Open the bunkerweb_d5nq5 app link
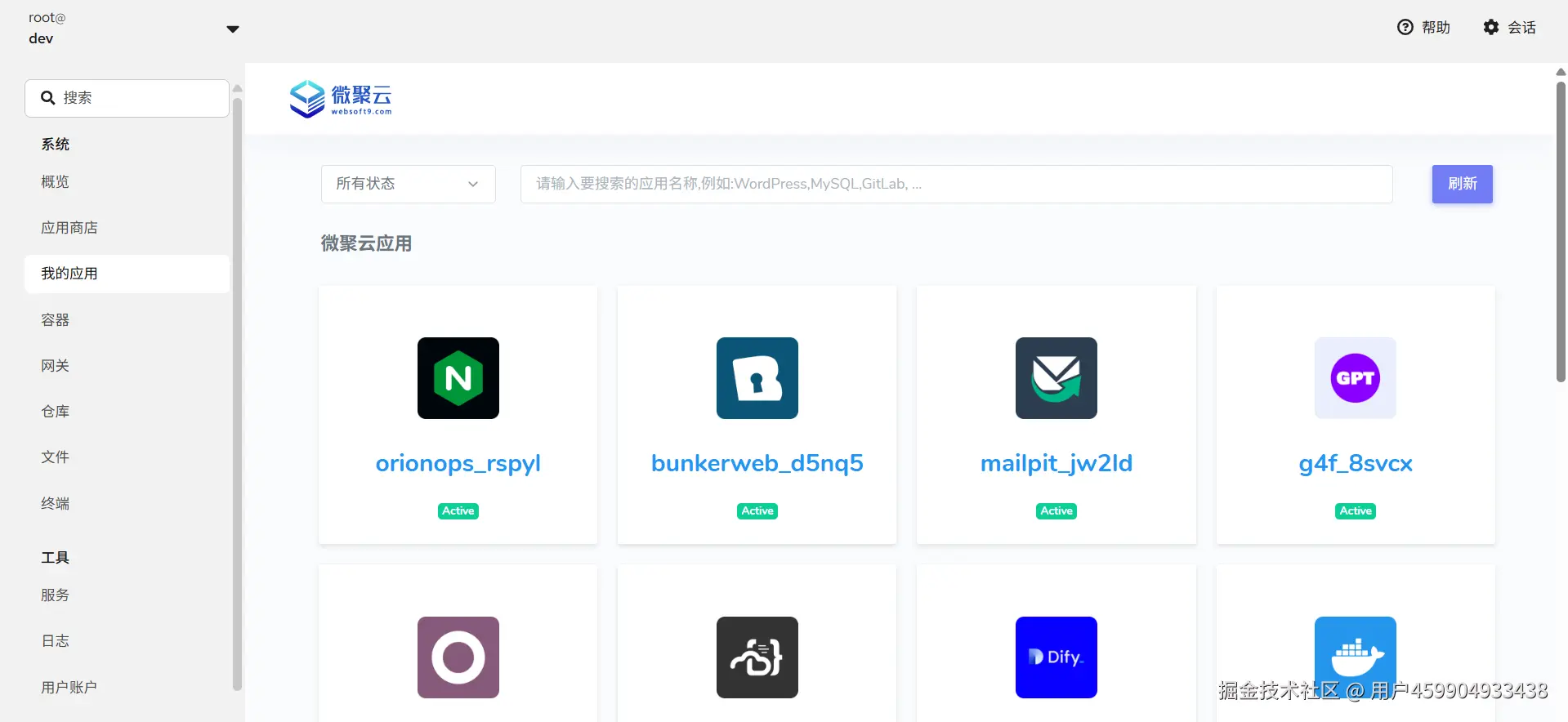Screen dimensions: 1568x722 [757, 463]
